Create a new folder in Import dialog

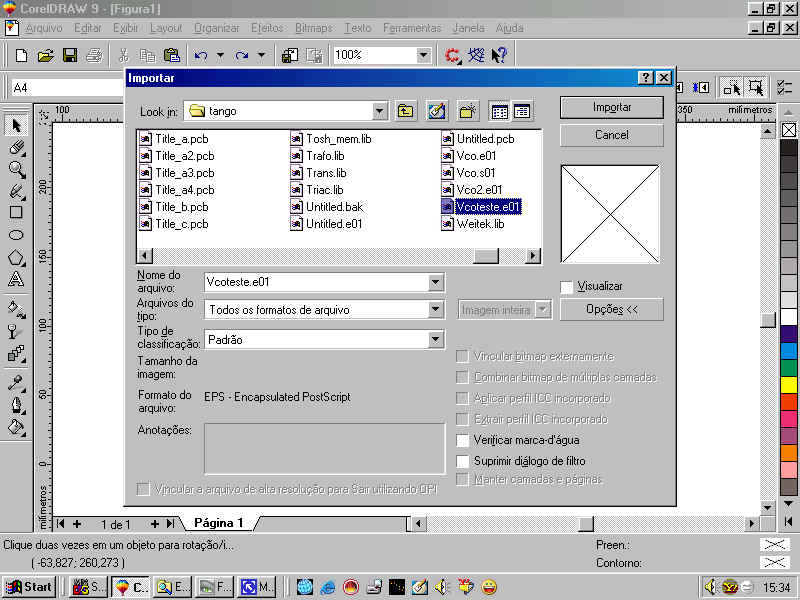tap(467, 111)
